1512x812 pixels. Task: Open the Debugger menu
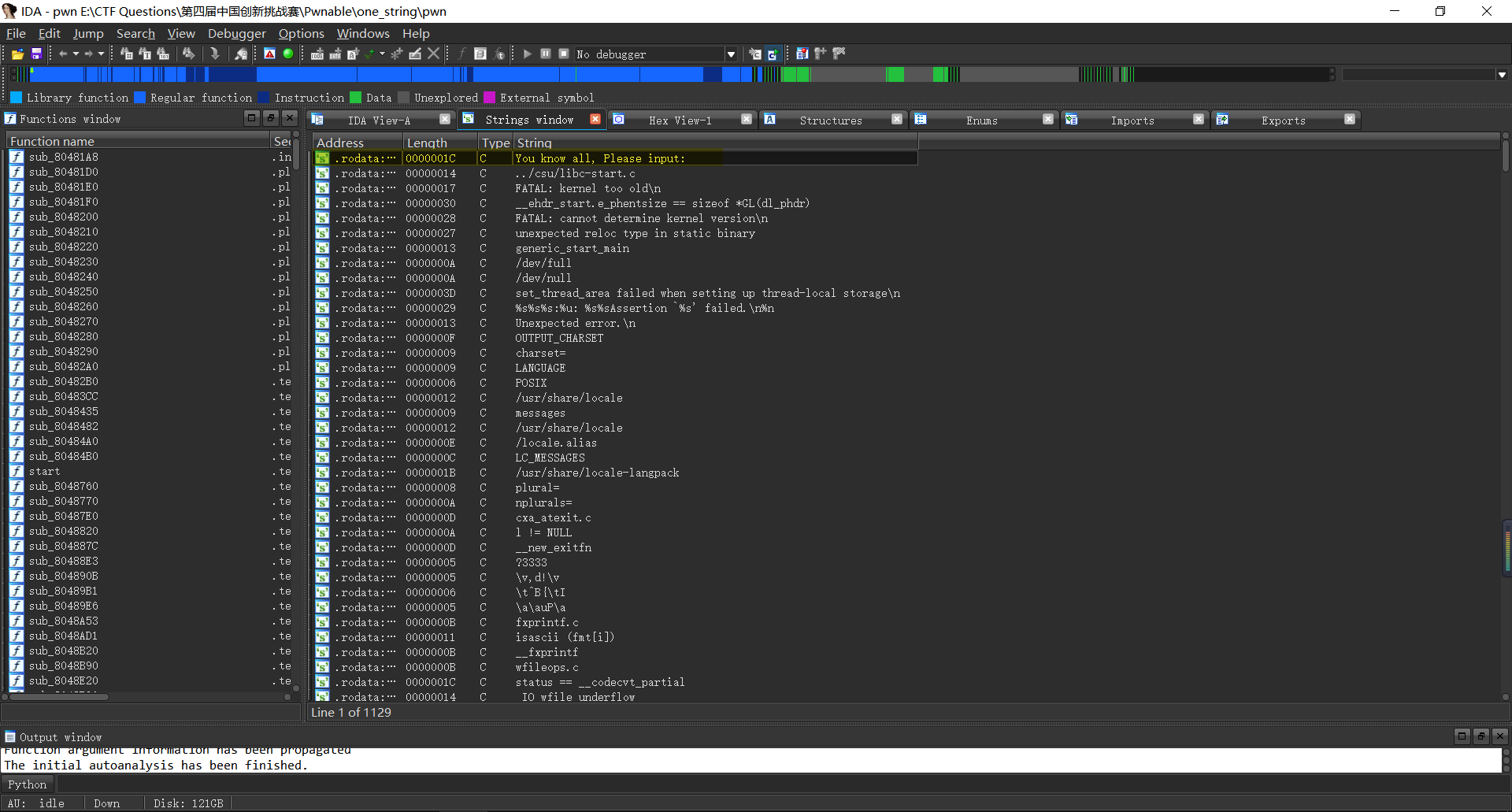[x=236, y=33]
